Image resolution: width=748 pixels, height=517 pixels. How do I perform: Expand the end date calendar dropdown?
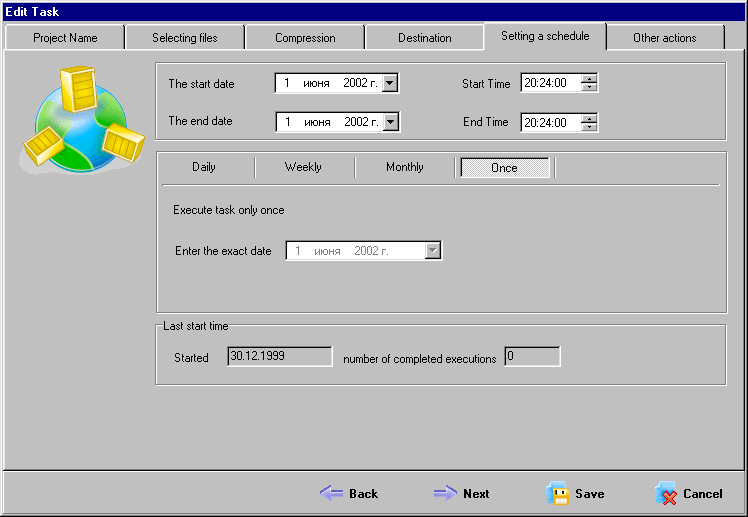click(x=391, y=122)
